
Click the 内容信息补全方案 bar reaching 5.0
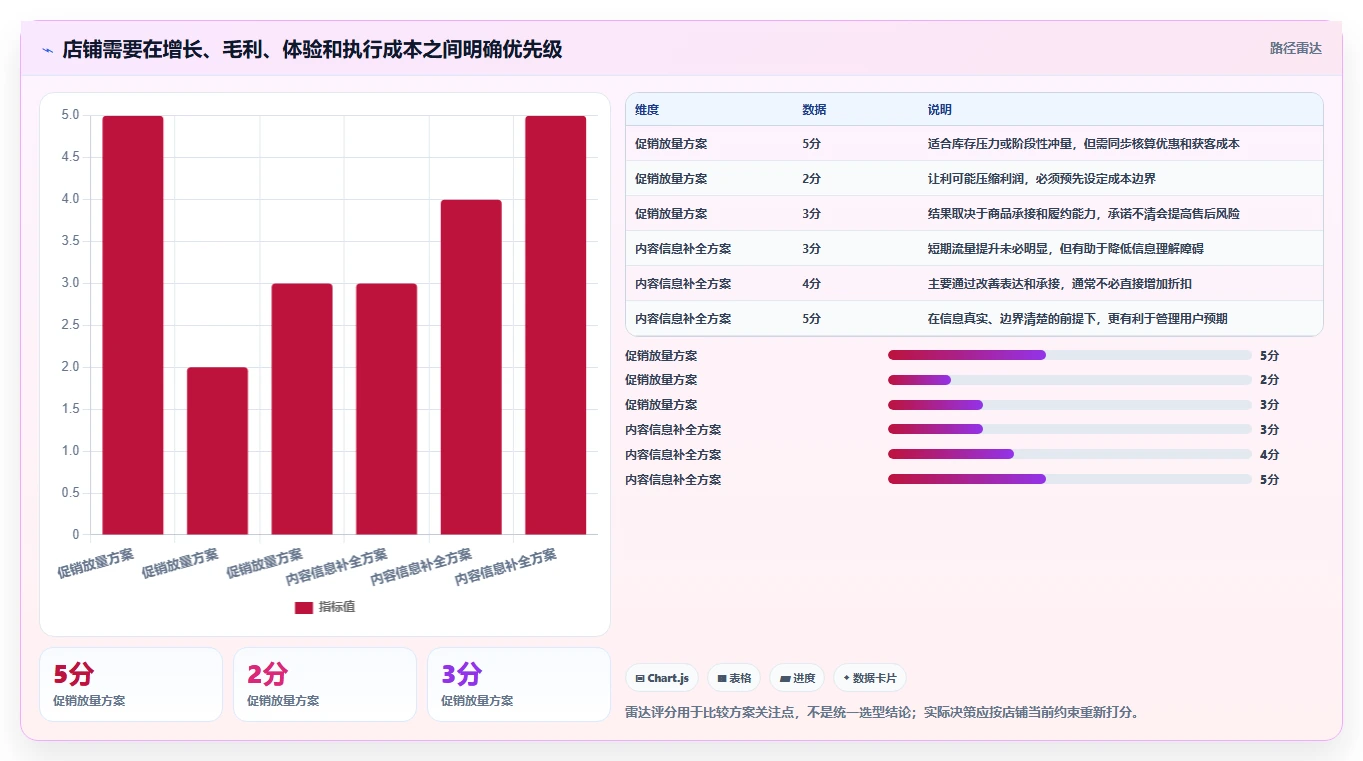coord(555,325)
